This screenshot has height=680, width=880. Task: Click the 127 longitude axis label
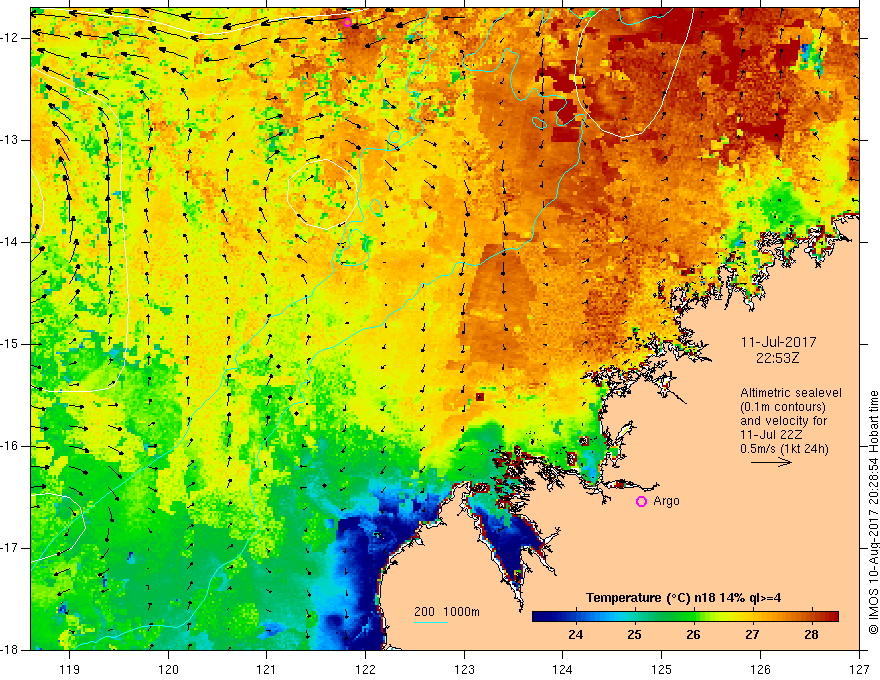click(x=859, y=669)
